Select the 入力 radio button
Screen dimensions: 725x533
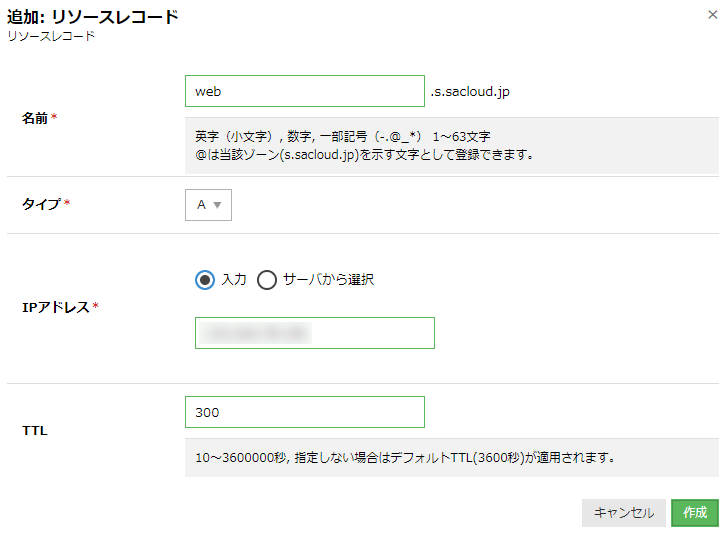pos(205,280)
